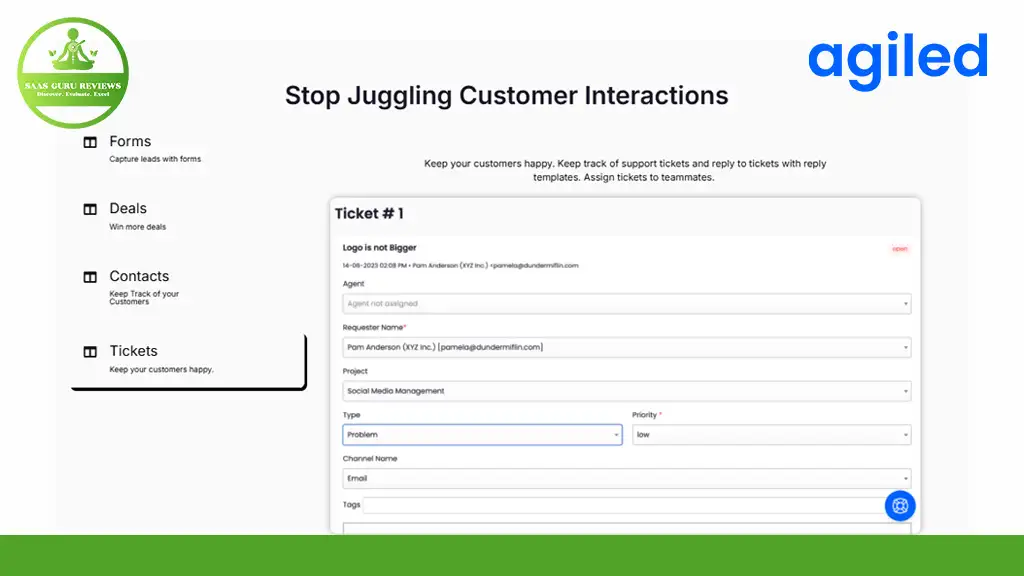Click the Logo is not Bigger subject

pyautogui.click(x=379, y=248)
